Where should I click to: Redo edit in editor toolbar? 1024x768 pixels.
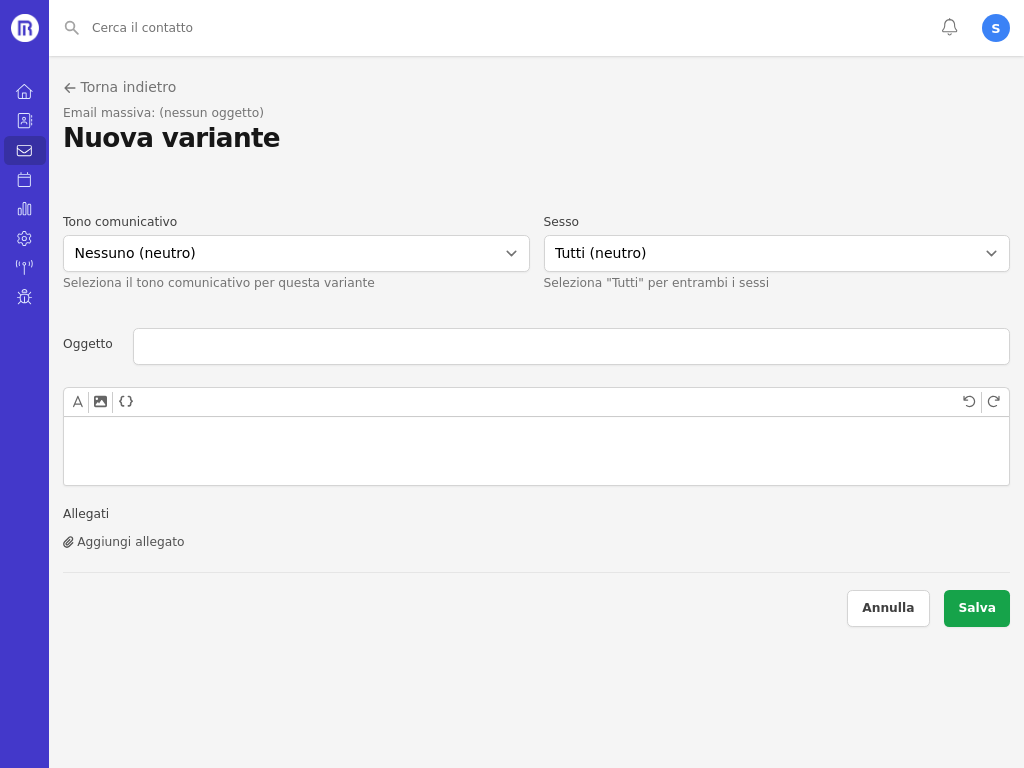[x=993, y=402]
